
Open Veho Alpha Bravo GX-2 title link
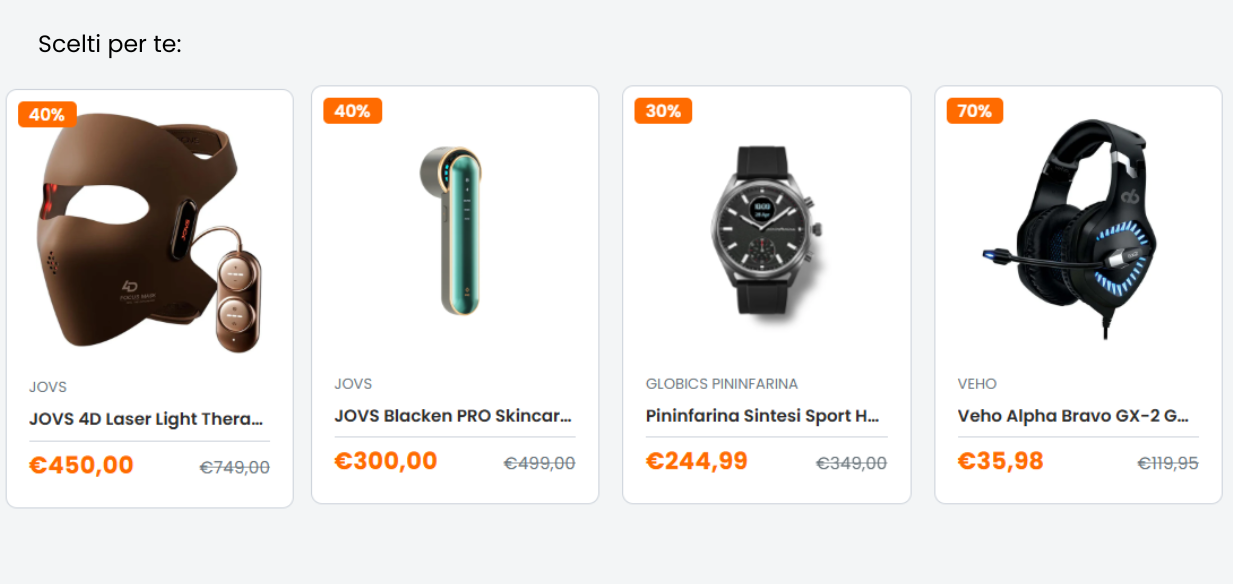[1074, 416]
